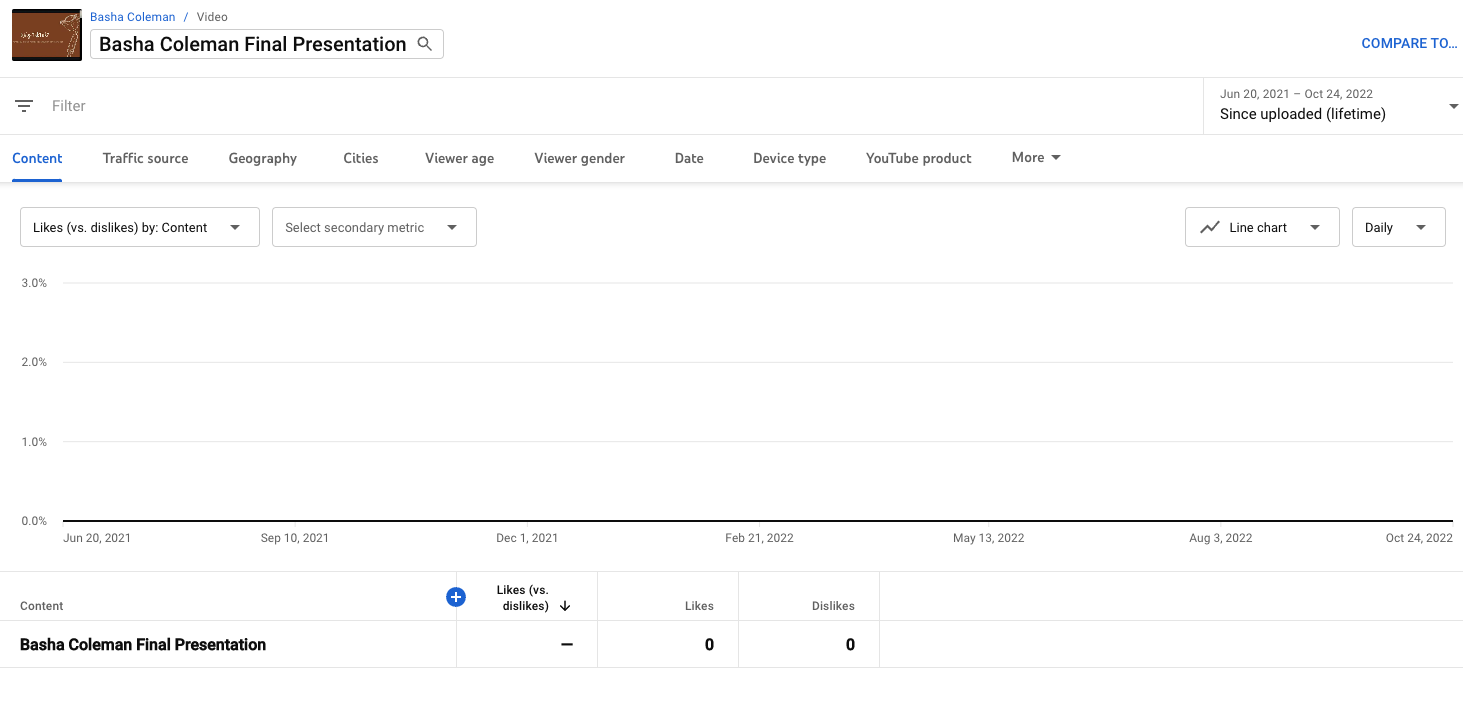
Task: Switch to the Viewer gender tab
Action: coord(579,157)
